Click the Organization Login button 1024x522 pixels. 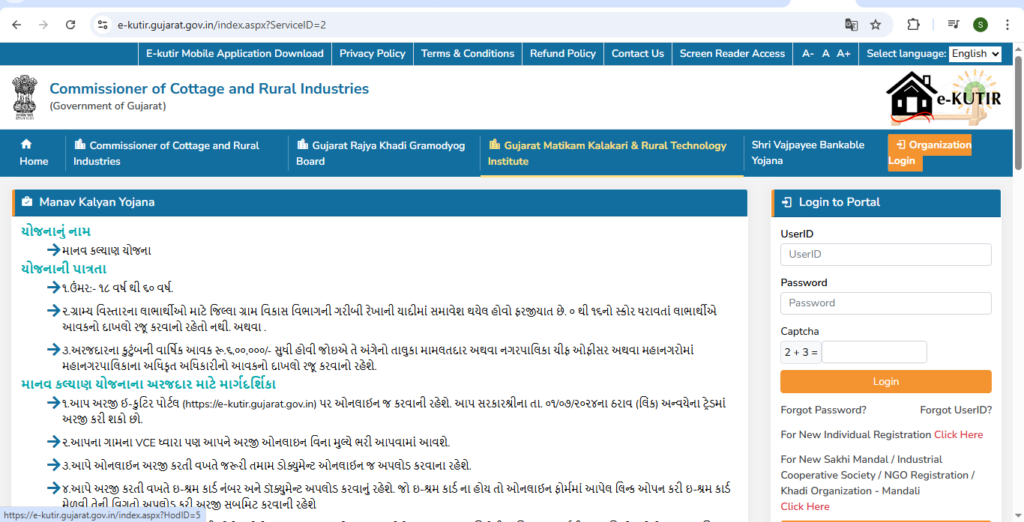pos(929,153)
